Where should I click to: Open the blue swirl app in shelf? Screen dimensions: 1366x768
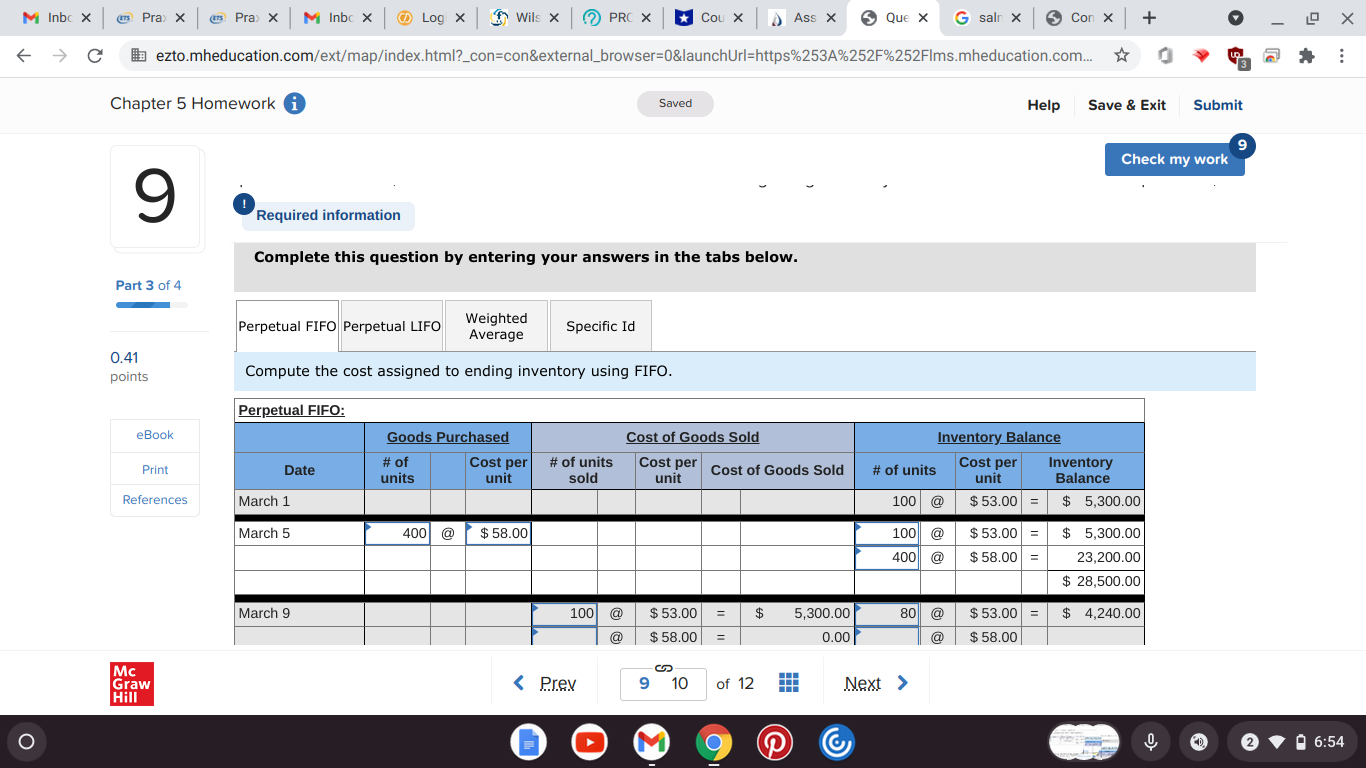[836, 742]
